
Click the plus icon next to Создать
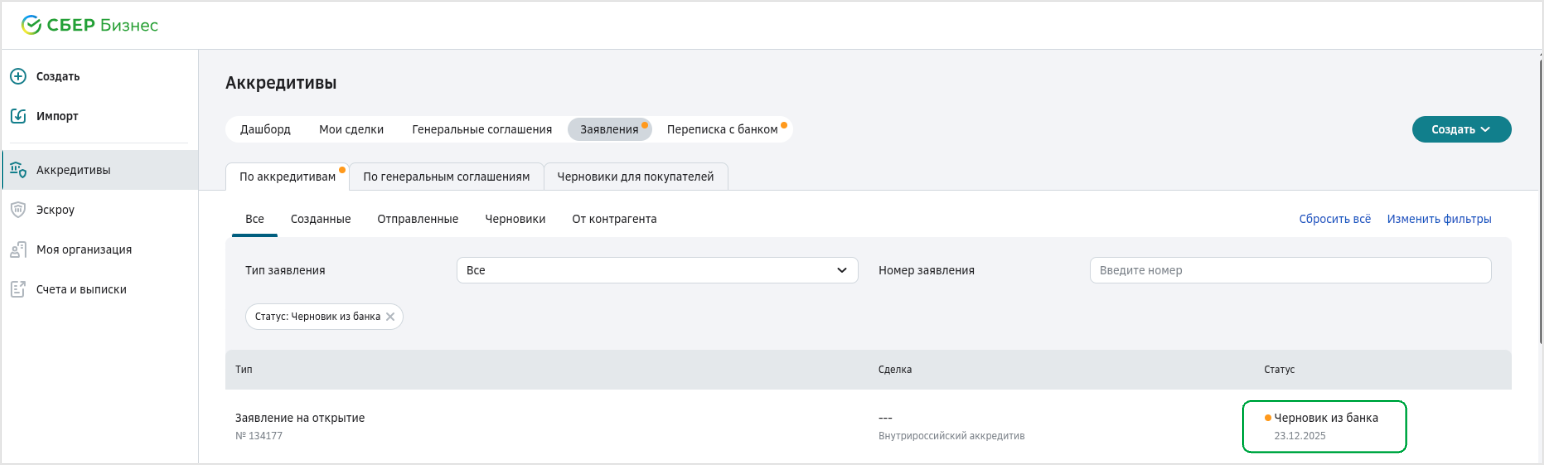point(18,76)
